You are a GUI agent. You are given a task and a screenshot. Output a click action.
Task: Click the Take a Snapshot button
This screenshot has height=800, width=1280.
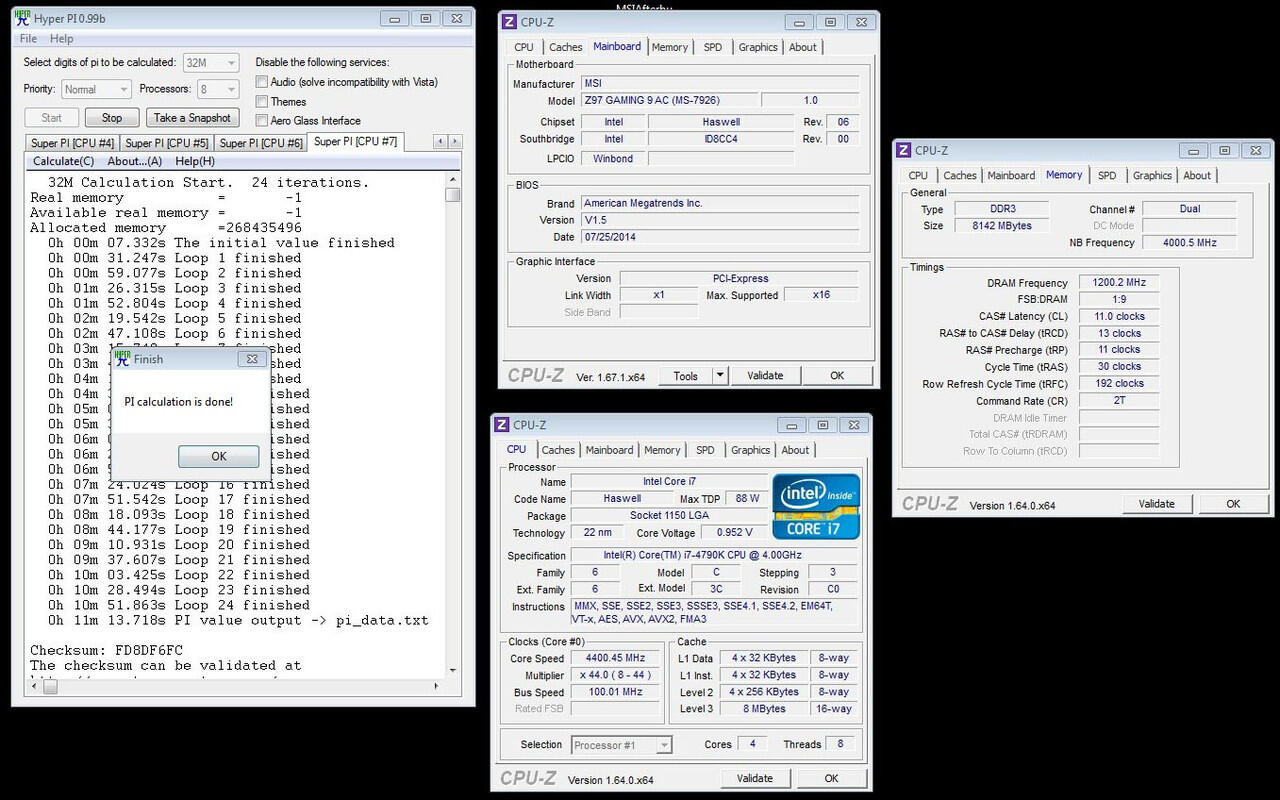tap(192, 117)
